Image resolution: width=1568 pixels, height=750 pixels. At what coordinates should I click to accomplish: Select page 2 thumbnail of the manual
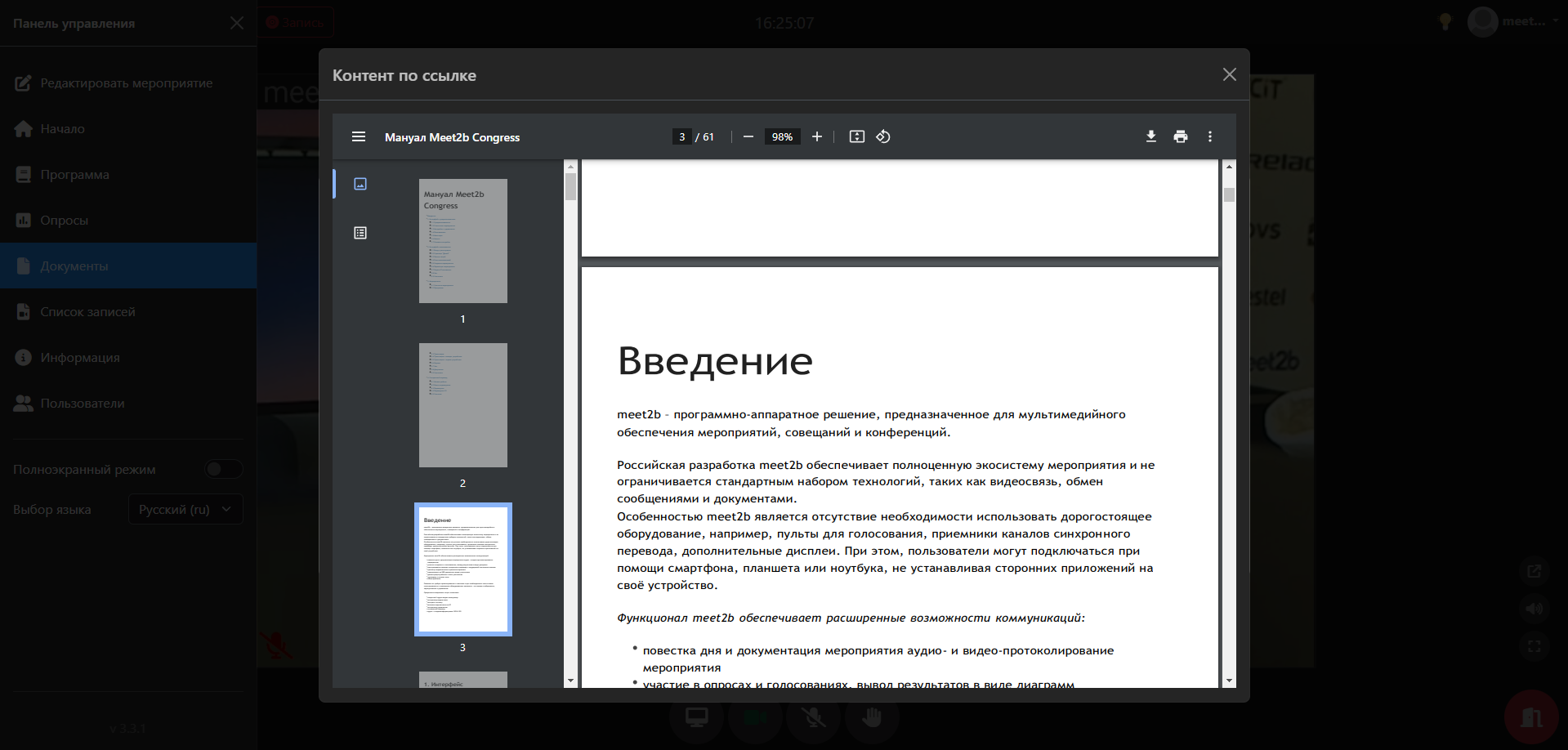tap(462, 404)
